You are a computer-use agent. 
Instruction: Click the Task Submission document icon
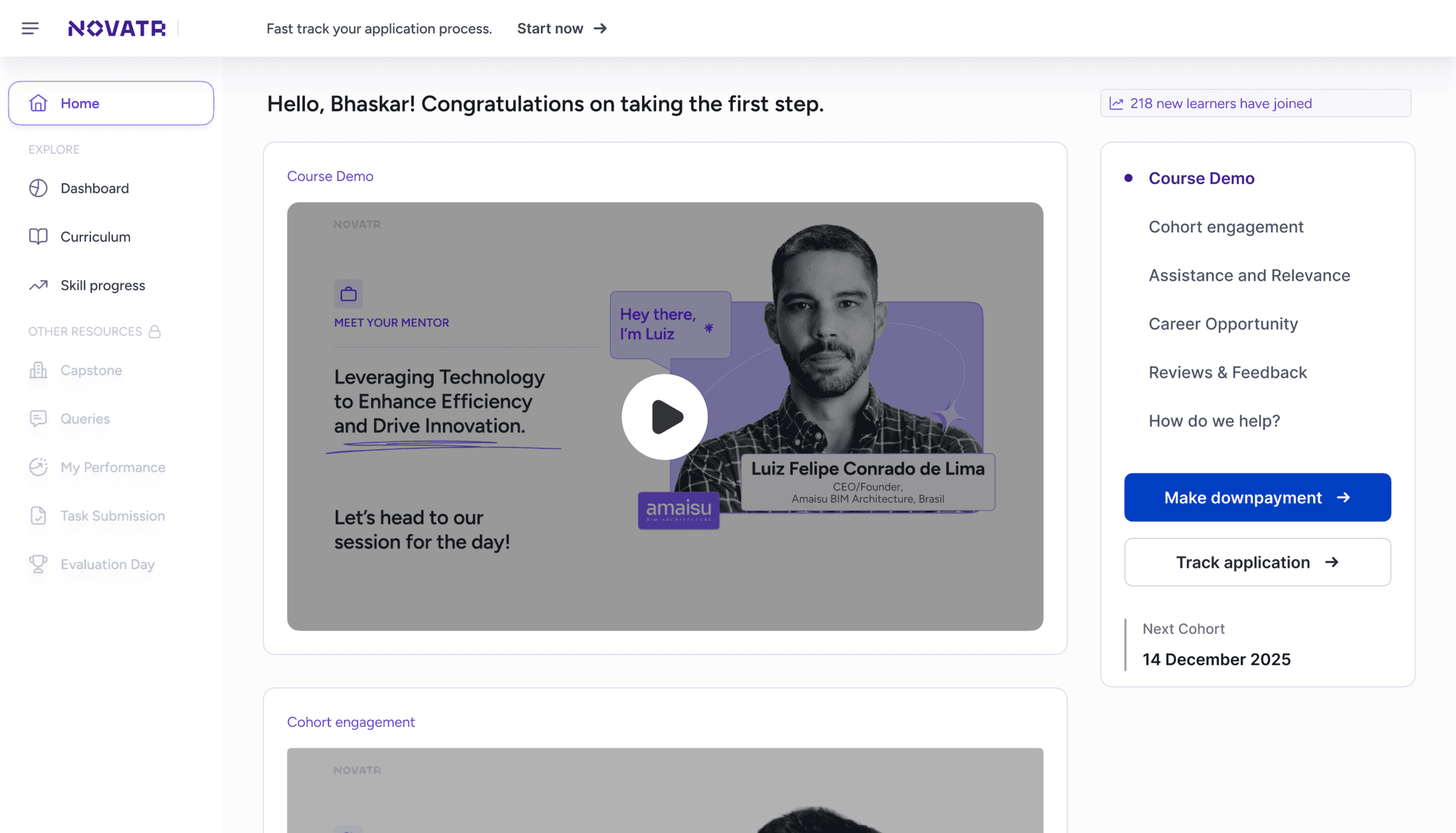(38, 516)
